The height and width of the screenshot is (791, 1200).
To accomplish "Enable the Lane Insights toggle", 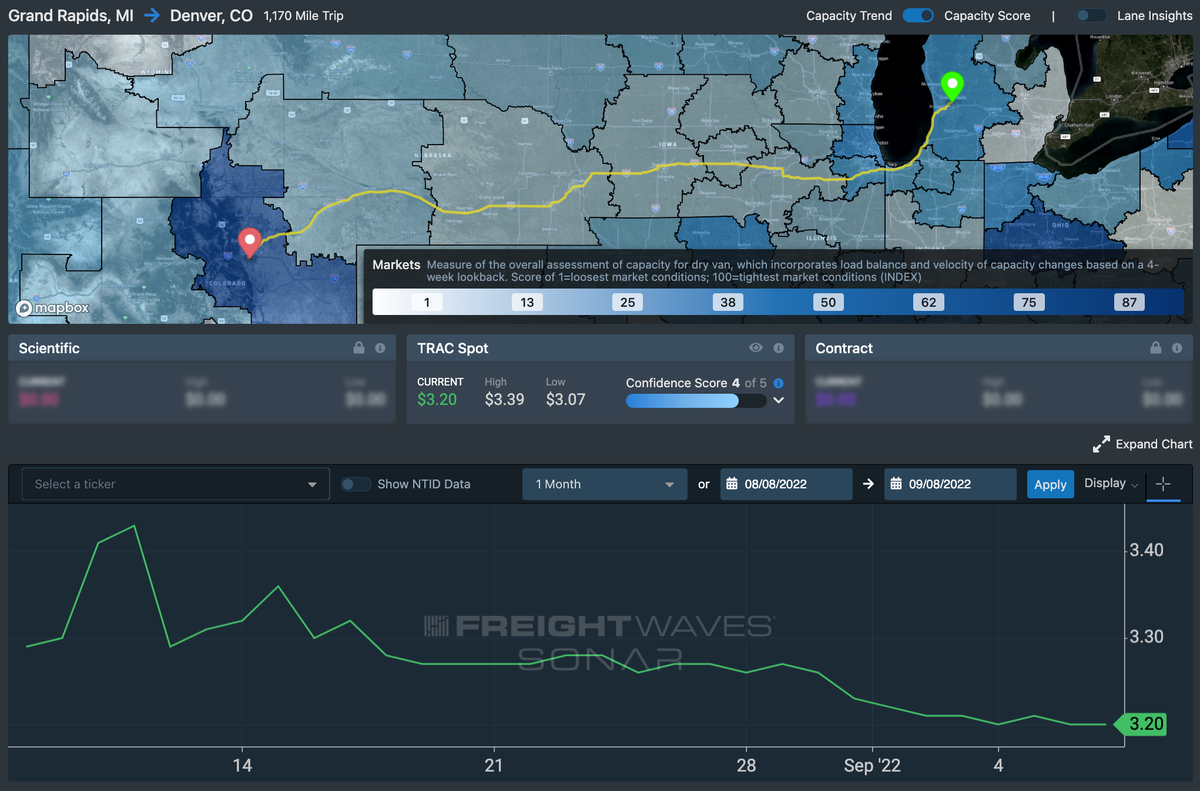I will pyautogui.click(x=1092, y=16).
